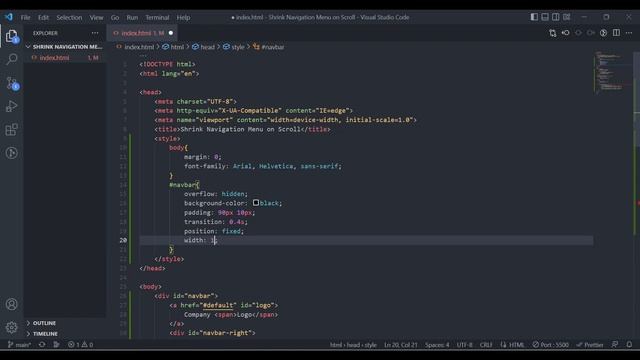The width and height of the screenshot is (640, 360).
Task: Open the Run menu
Action: (132, 18)
